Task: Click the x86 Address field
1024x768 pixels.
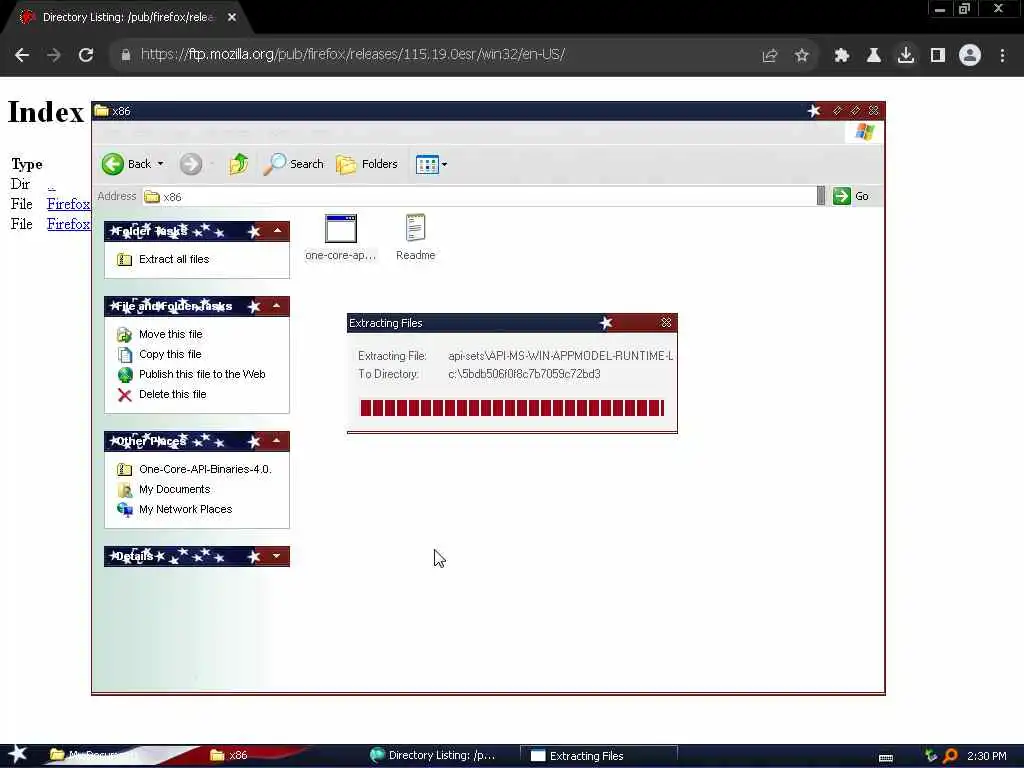Action: click(x=480, y=197)
